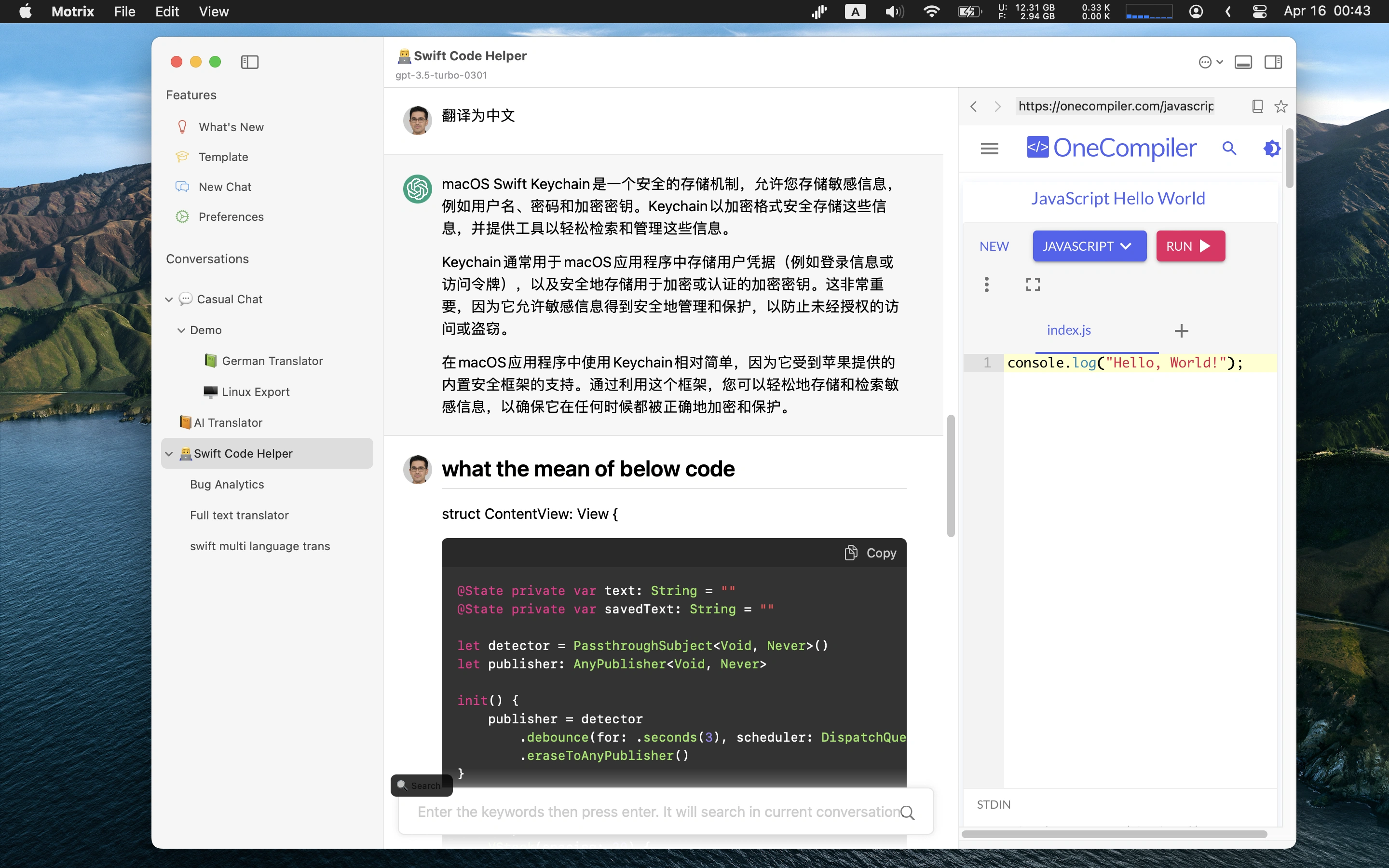The height and width of the screenshot is (868, 1389).
Task: Copy the Swift code block
Action: point(870,553)
